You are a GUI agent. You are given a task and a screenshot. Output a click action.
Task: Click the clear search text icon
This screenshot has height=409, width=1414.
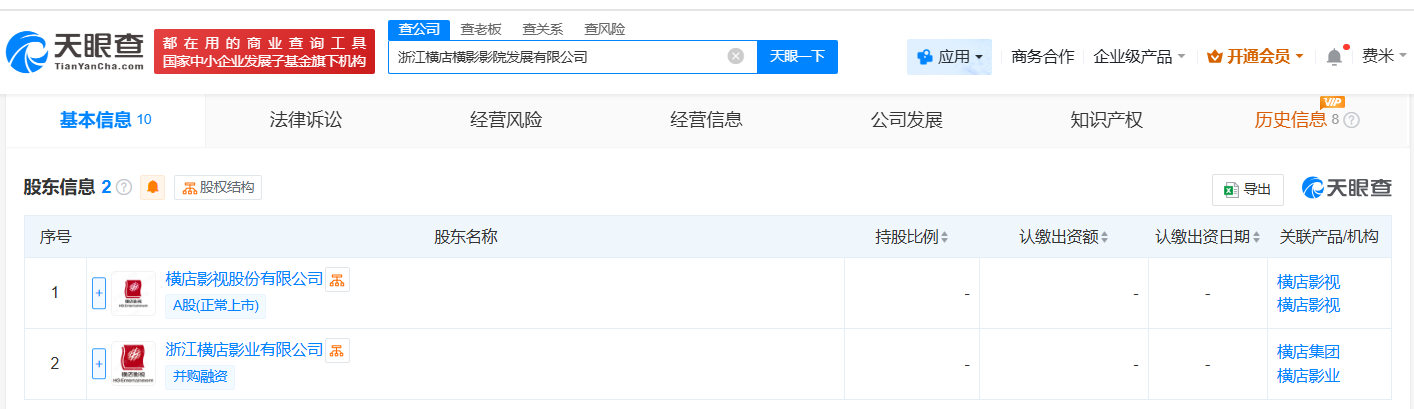(x=736, y=57)
